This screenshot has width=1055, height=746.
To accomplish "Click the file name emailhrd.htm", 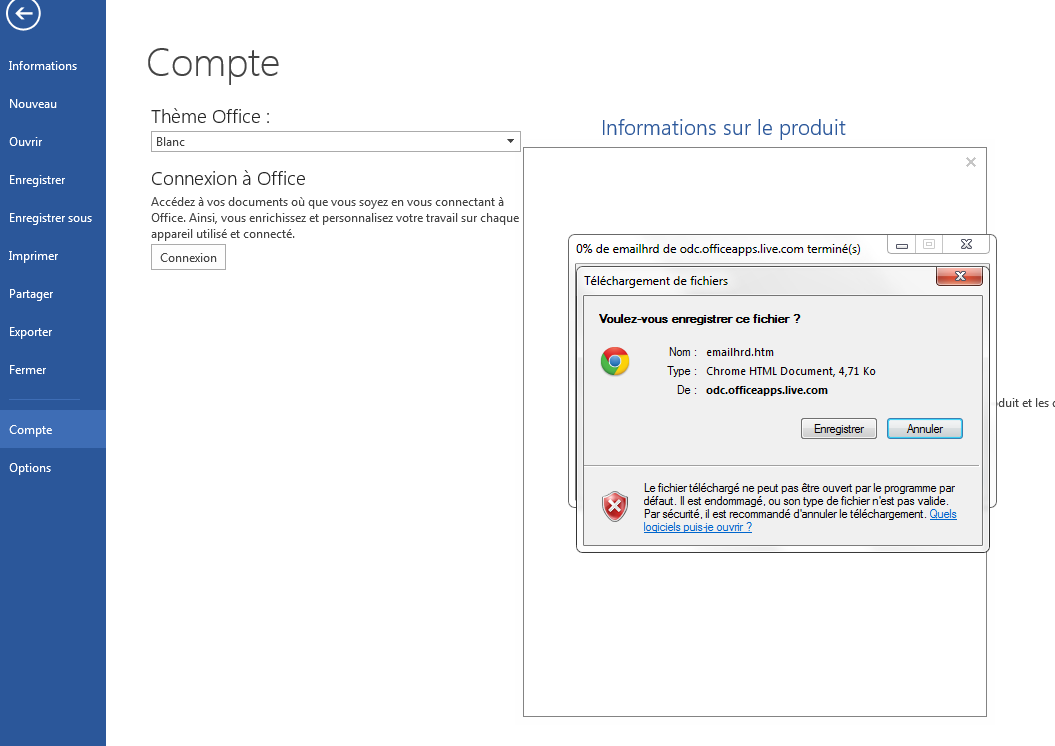I will click(x=739, y=352).
